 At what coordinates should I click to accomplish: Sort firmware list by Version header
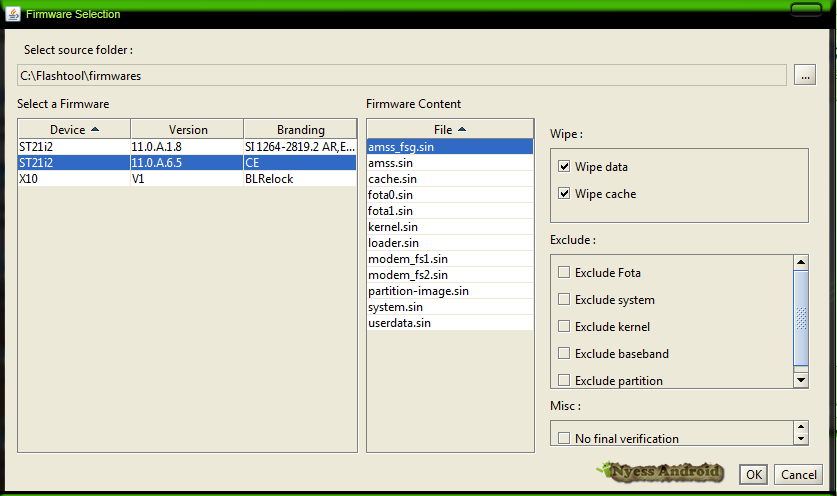[187, 130]
